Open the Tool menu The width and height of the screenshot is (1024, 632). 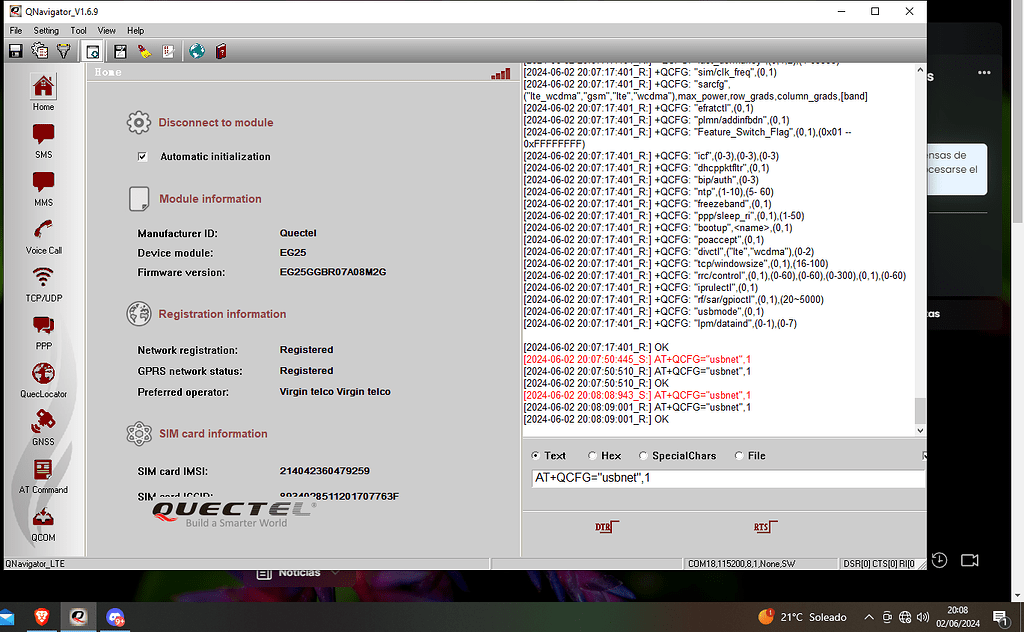coord(78,30)
